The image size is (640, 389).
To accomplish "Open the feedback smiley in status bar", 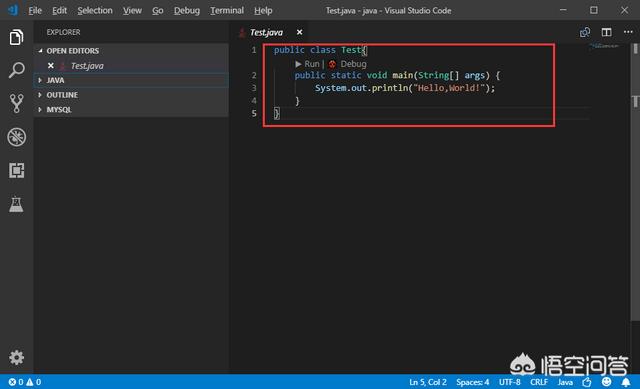I will pos(607,382).
